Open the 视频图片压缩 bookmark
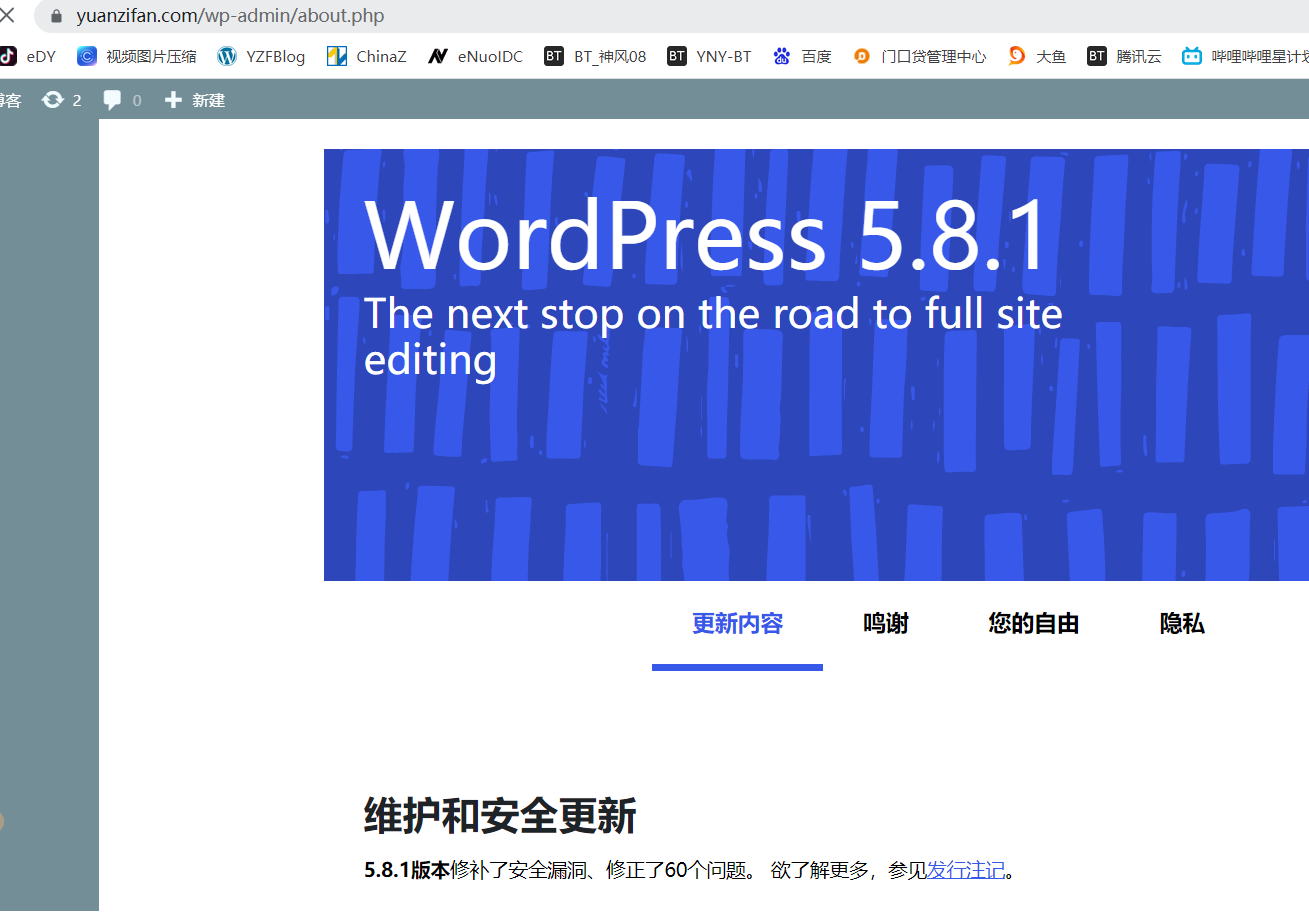Viewport: 1309px width, 912px height. coord(137,56)
